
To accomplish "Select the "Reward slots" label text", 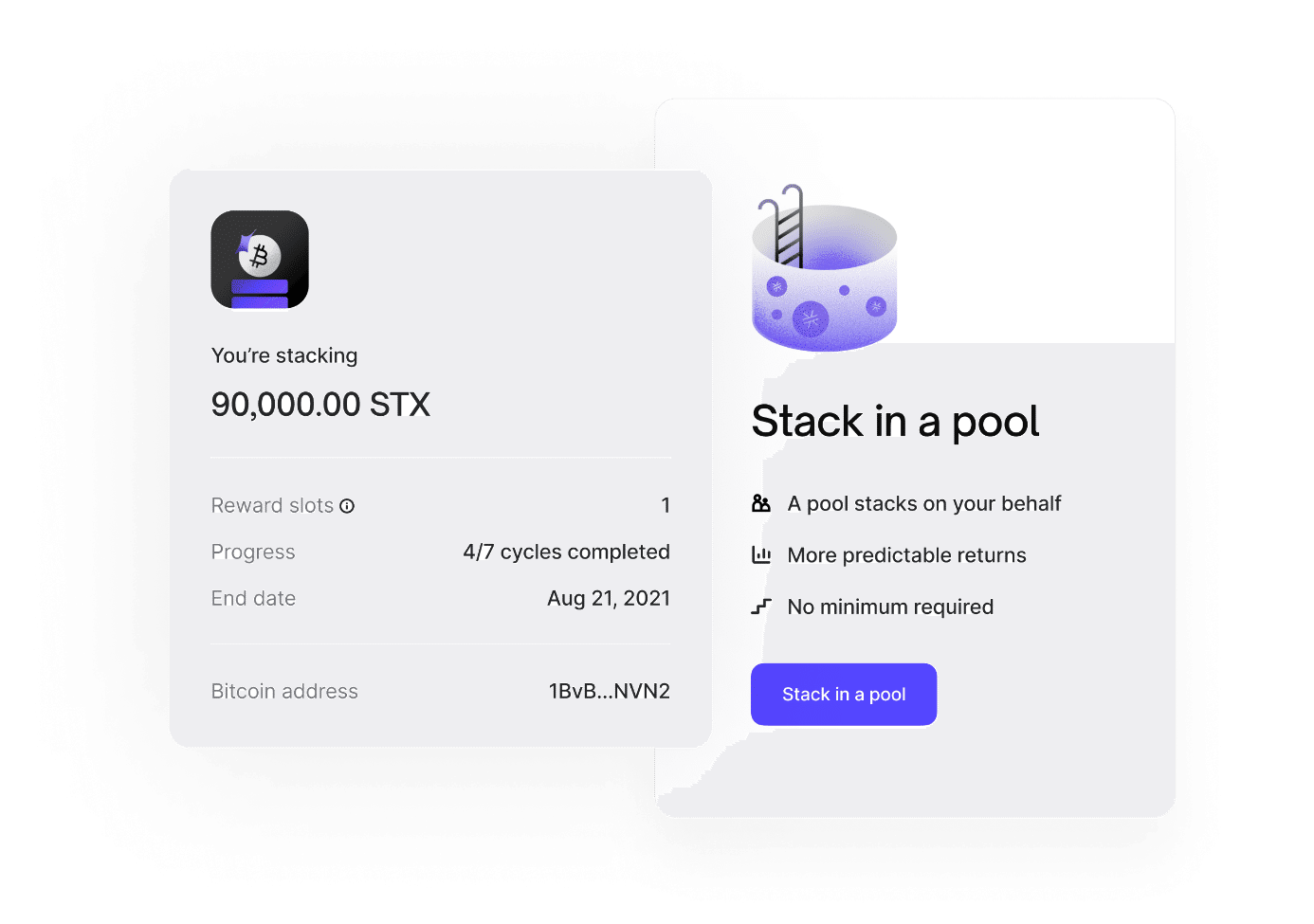I will click(x=272, y=506).
